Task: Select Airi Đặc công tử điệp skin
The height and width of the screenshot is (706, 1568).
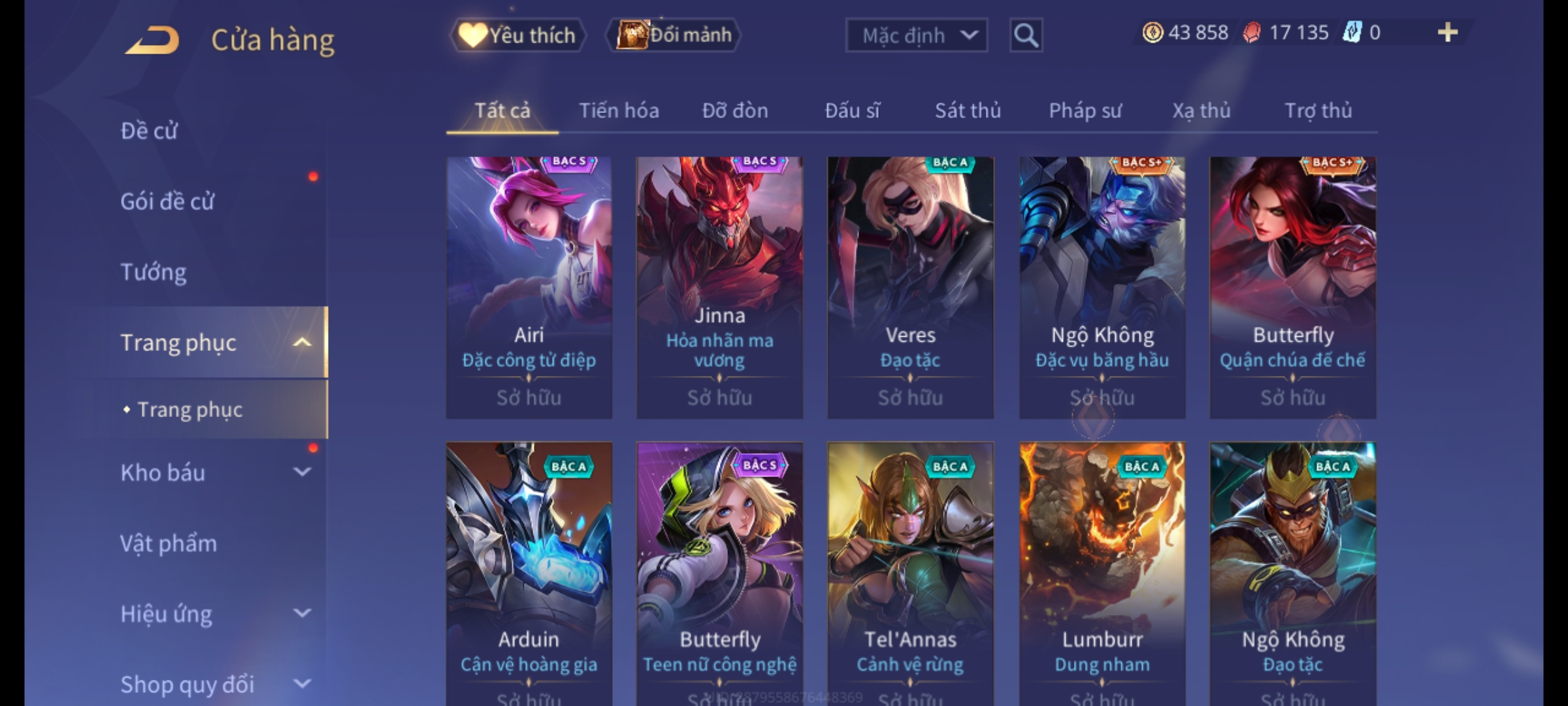Action: 529,288
